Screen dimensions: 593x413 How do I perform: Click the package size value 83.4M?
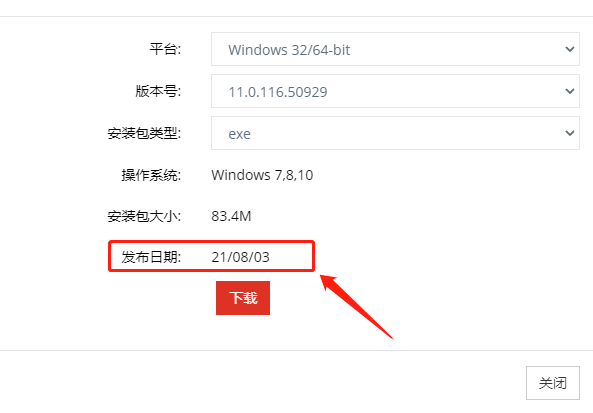[231, 216]
